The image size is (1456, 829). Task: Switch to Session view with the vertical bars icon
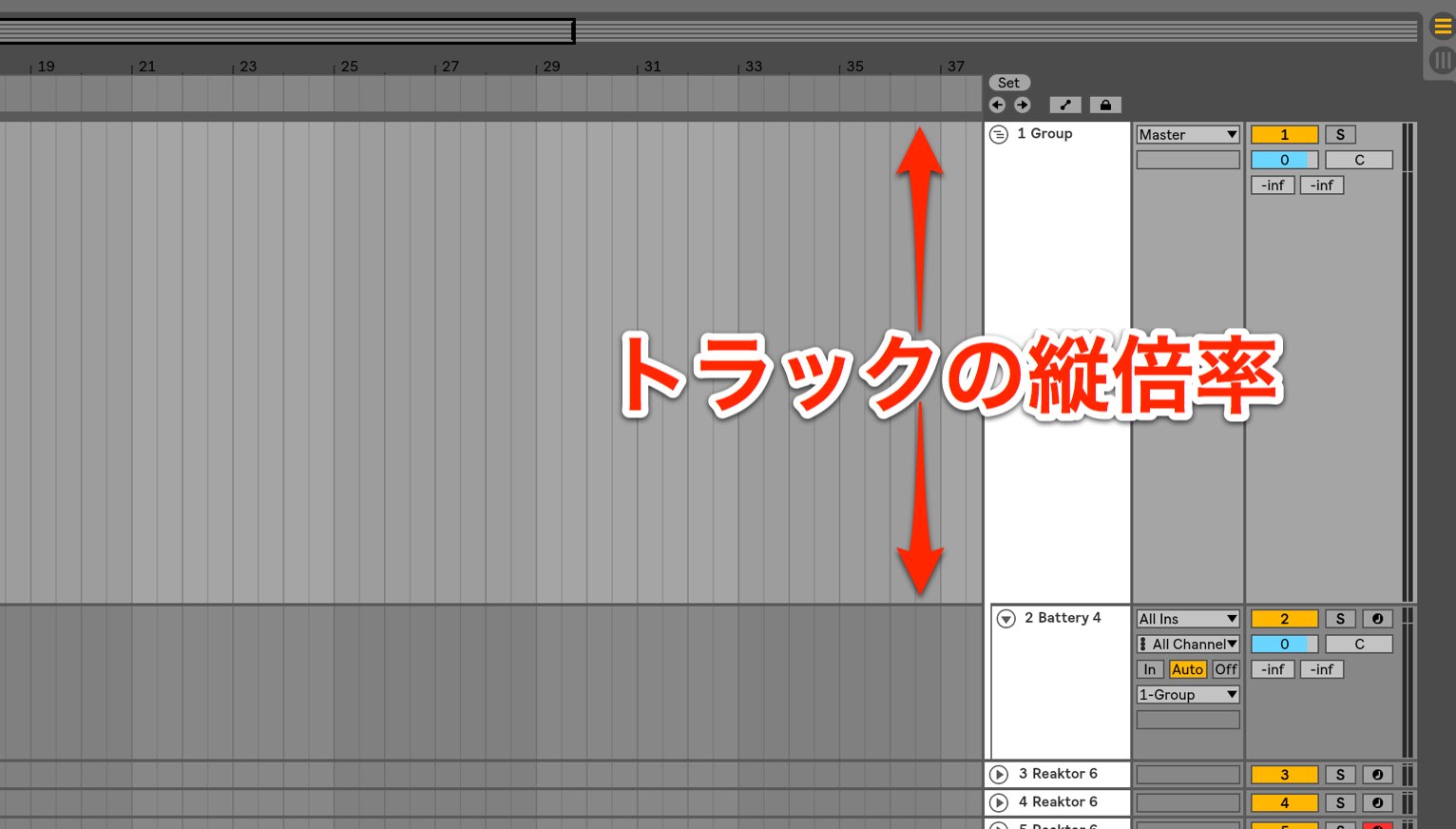(1443, 61)
